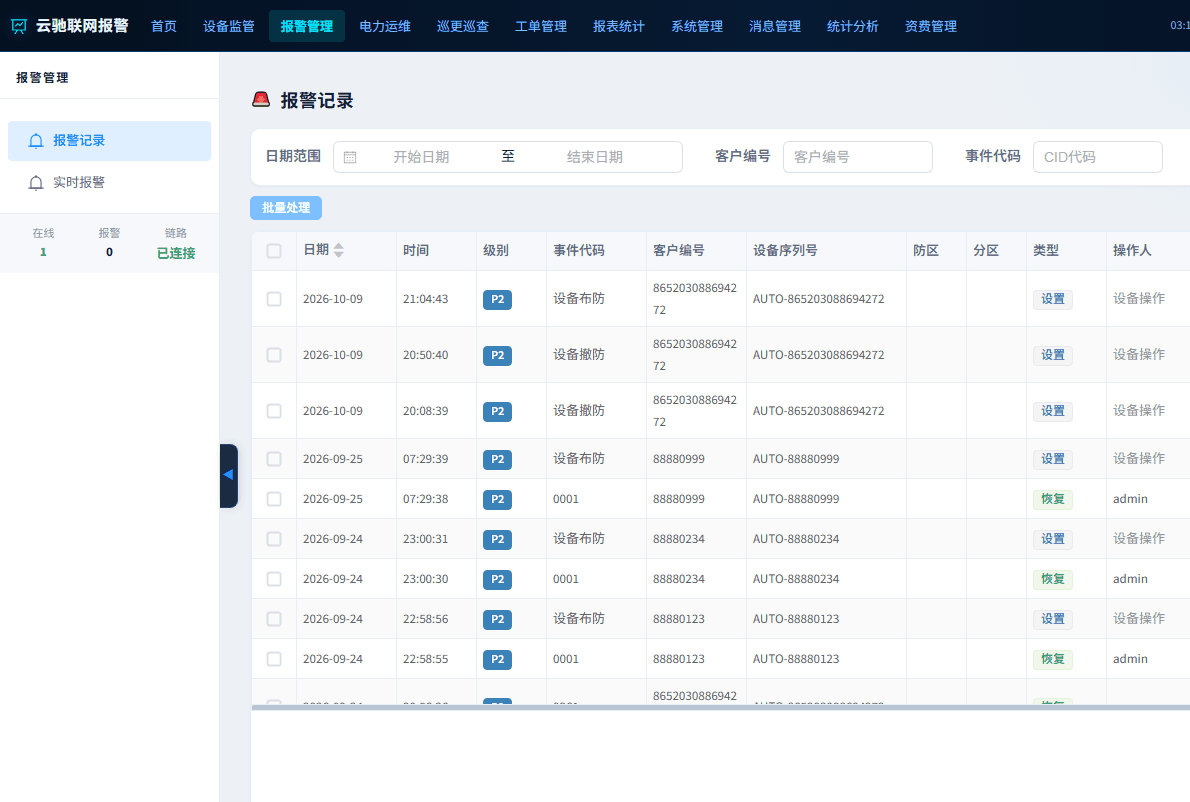Viewport: 1190px width, 802px height.
Task: Open the 报表统计 menu
Action: click(619, 27)
